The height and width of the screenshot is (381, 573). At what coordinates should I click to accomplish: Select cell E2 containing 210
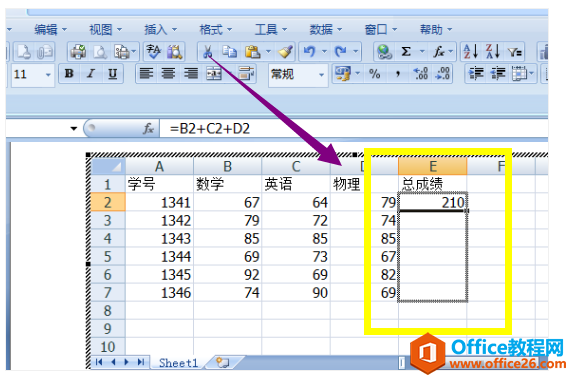pos(433,202)
